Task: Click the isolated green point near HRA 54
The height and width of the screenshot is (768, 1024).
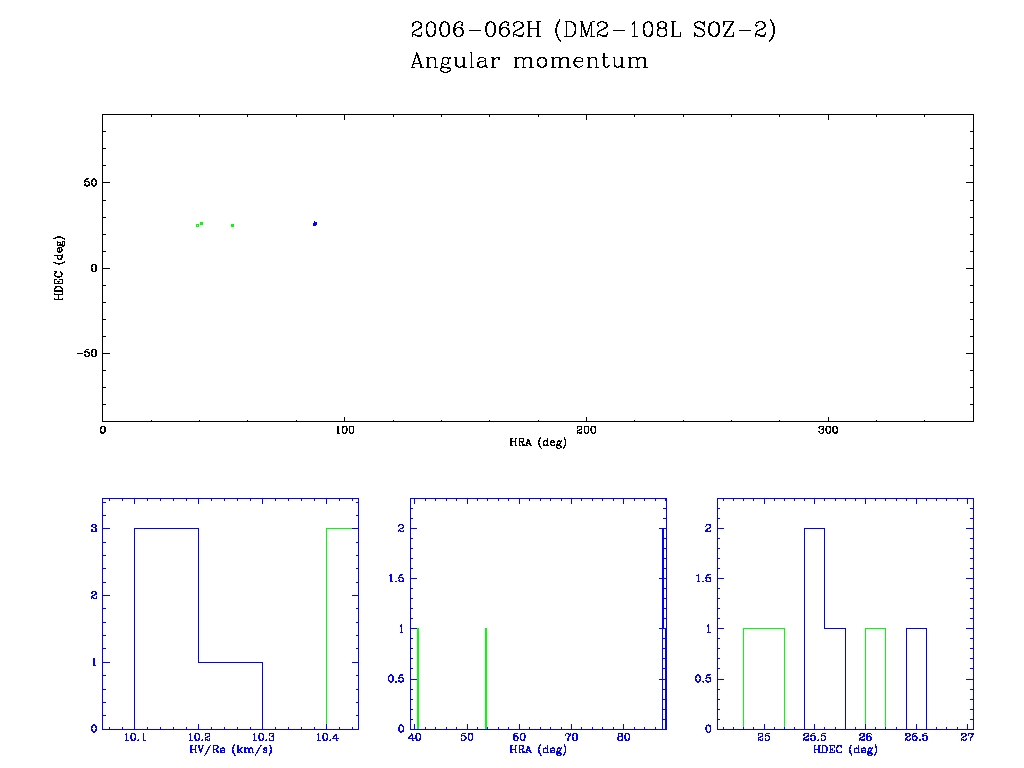Action: [232, 225]
